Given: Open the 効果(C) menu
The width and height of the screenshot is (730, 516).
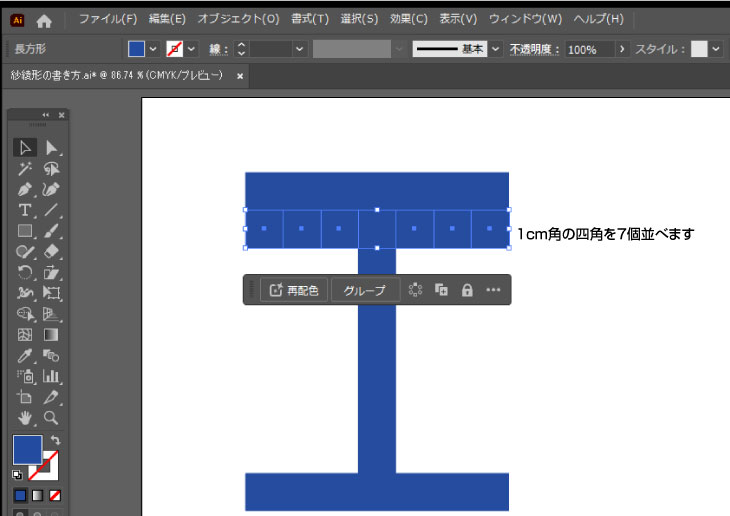Looking at the screenshot, I should click(x=408, y=19).
